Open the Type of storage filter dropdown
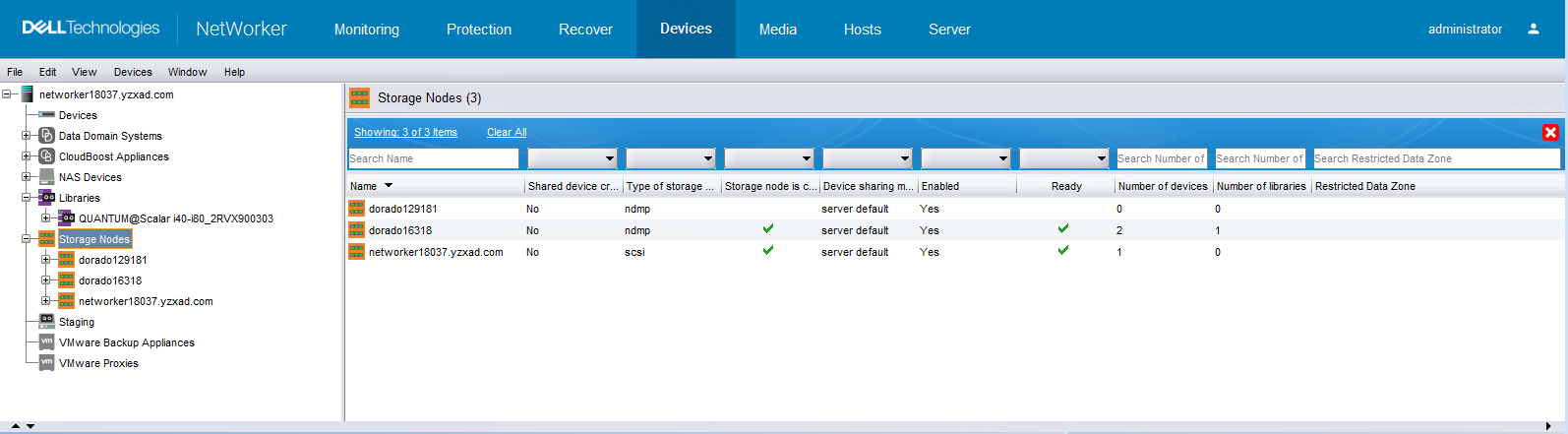The height and width of the screenshot is (434, 1568). pos(670,158)
